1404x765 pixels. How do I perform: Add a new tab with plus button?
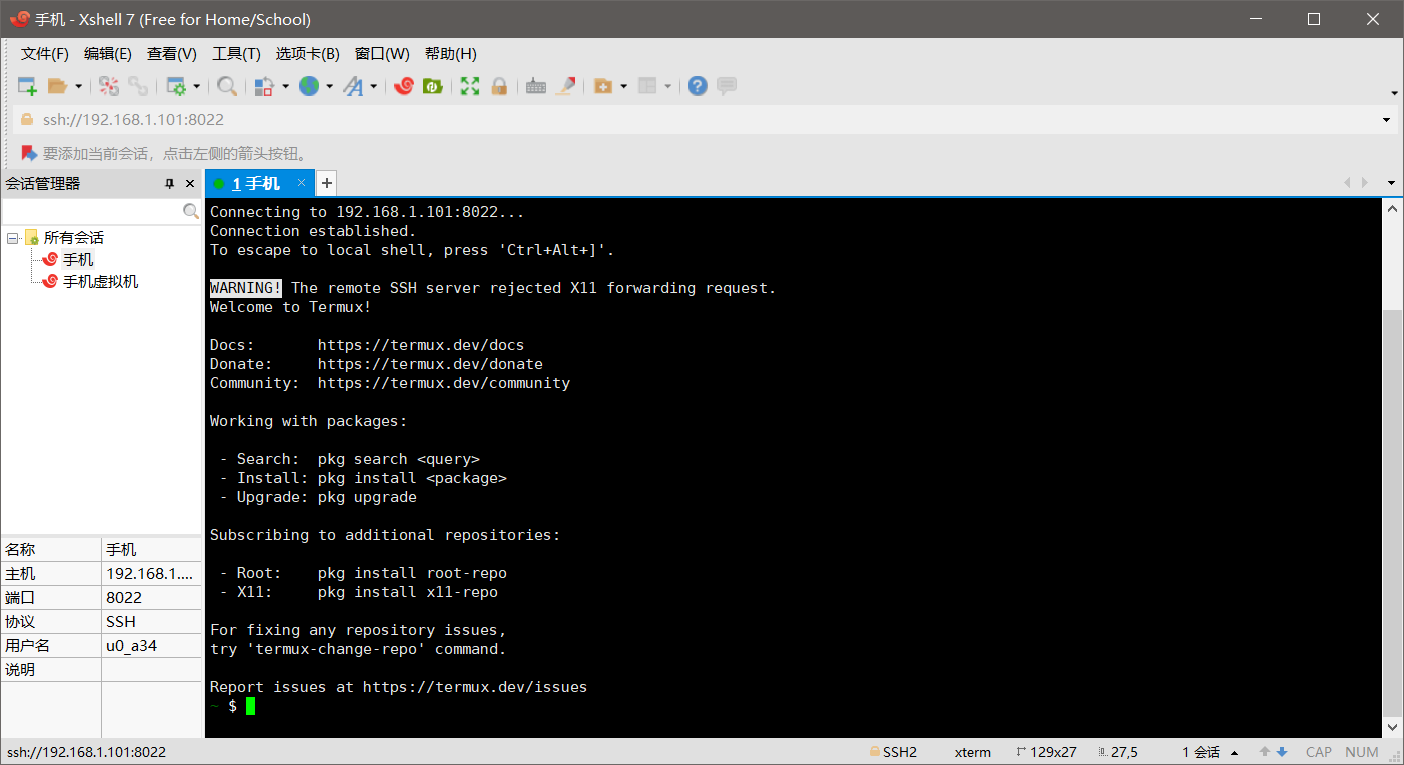327,183
